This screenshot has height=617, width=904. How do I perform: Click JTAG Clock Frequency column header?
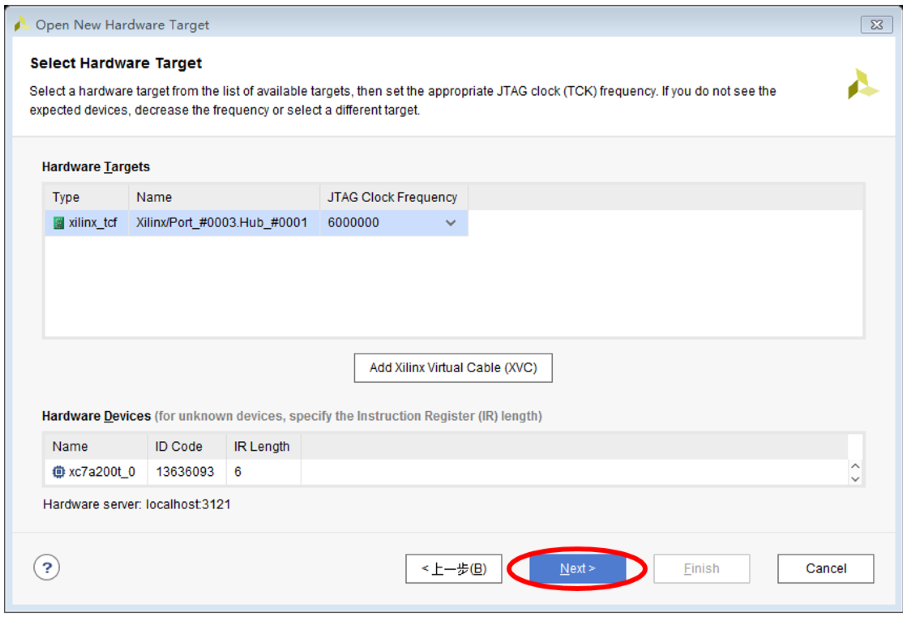394,197
